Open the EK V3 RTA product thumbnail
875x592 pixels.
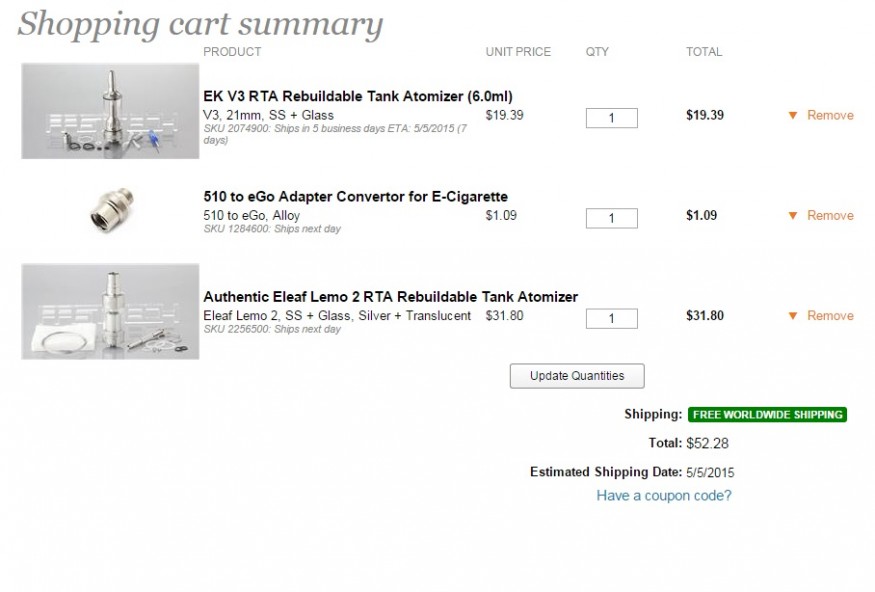110,111
